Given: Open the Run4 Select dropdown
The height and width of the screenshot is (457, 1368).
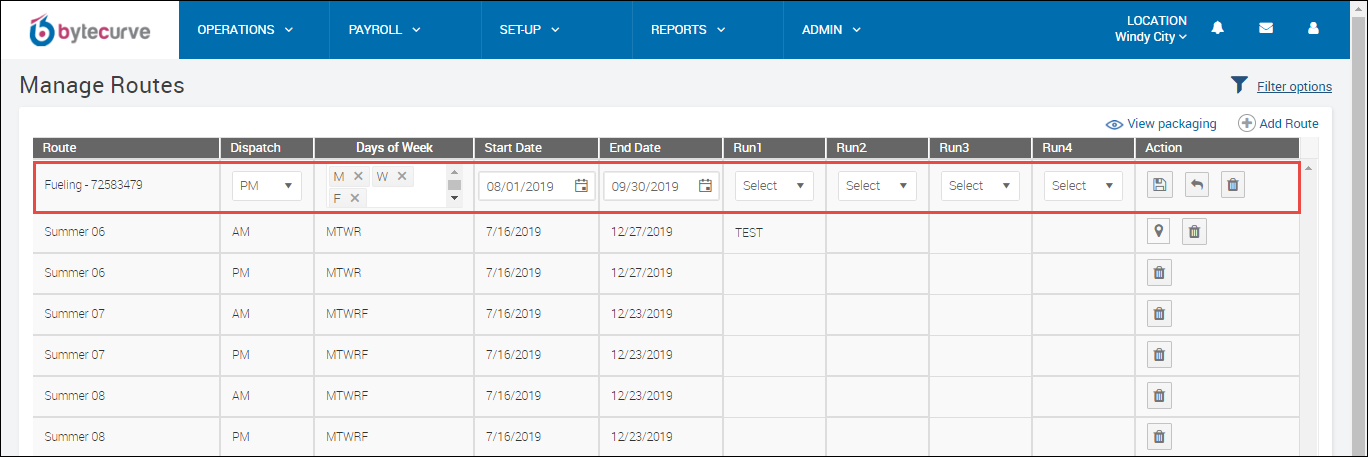Looking at the screenshot, I should click(x=1083, y=186).
